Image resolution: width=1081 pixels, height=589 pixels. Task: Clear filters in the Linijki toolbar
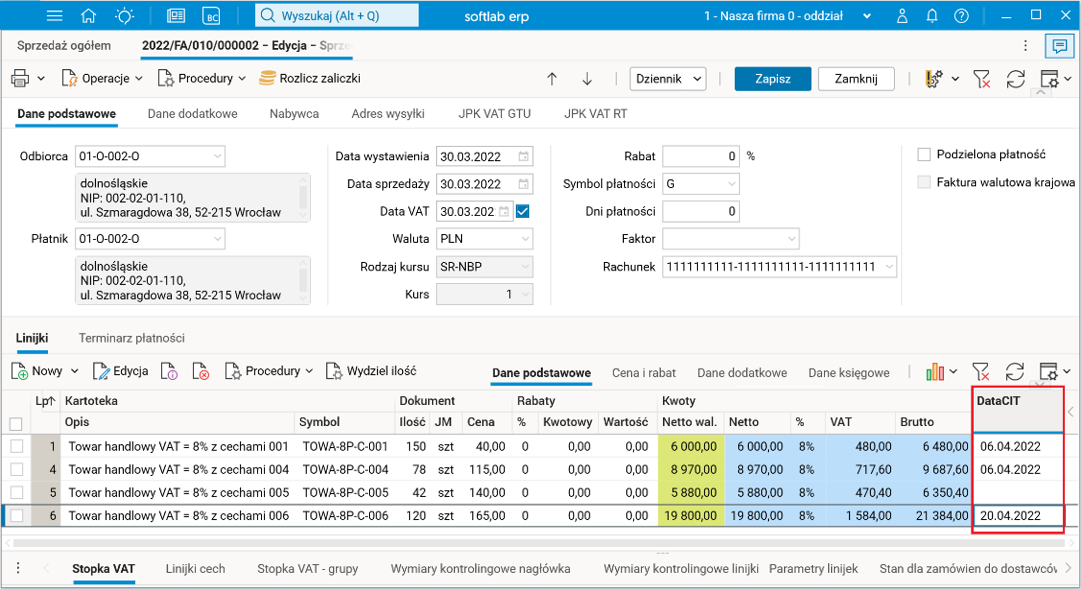click(x=981, y=372)
